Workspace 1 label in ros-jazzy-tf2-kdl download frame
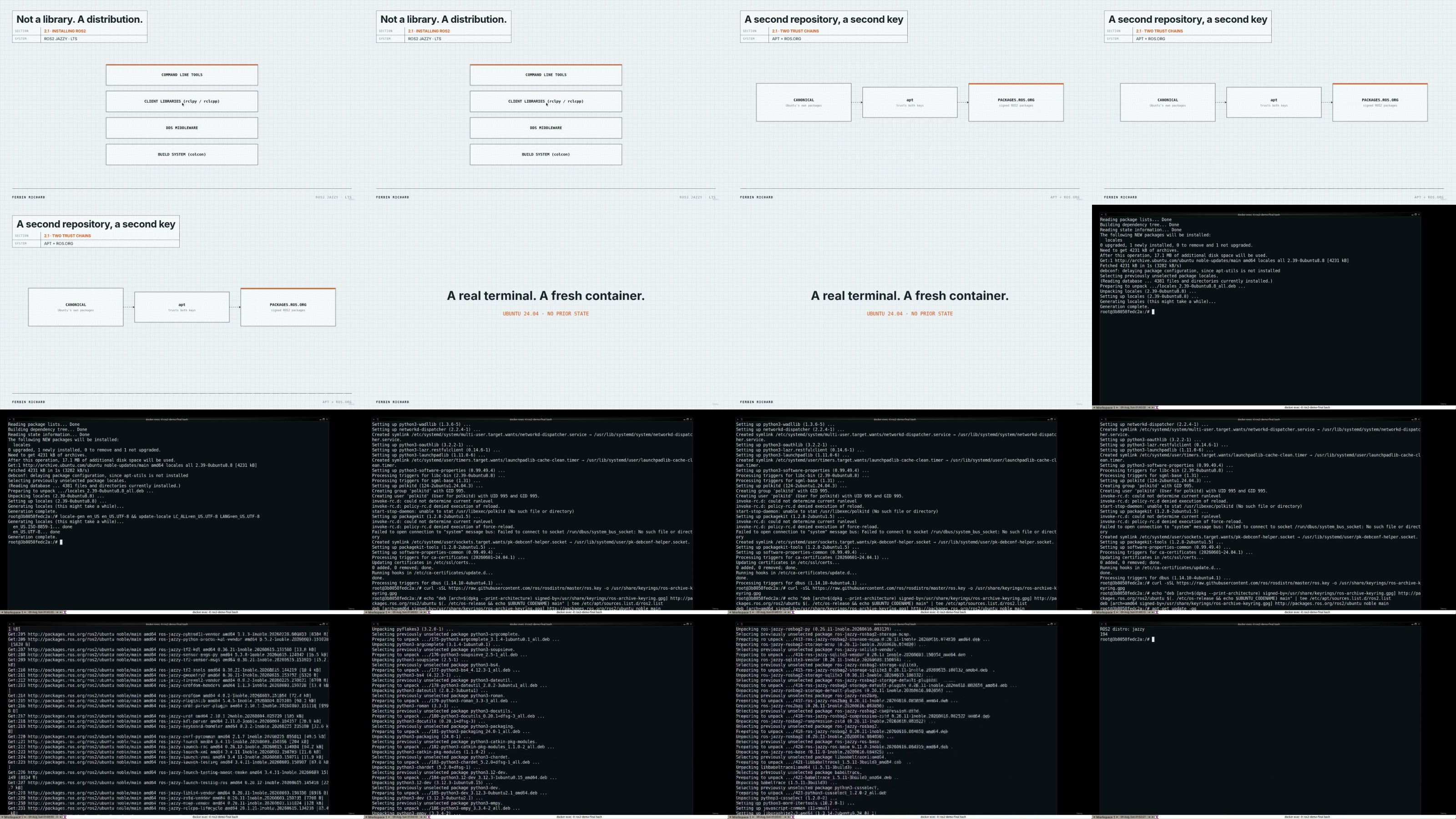Image resolution: width=1456 pixels, height=819 pixels. coord(14,817)
